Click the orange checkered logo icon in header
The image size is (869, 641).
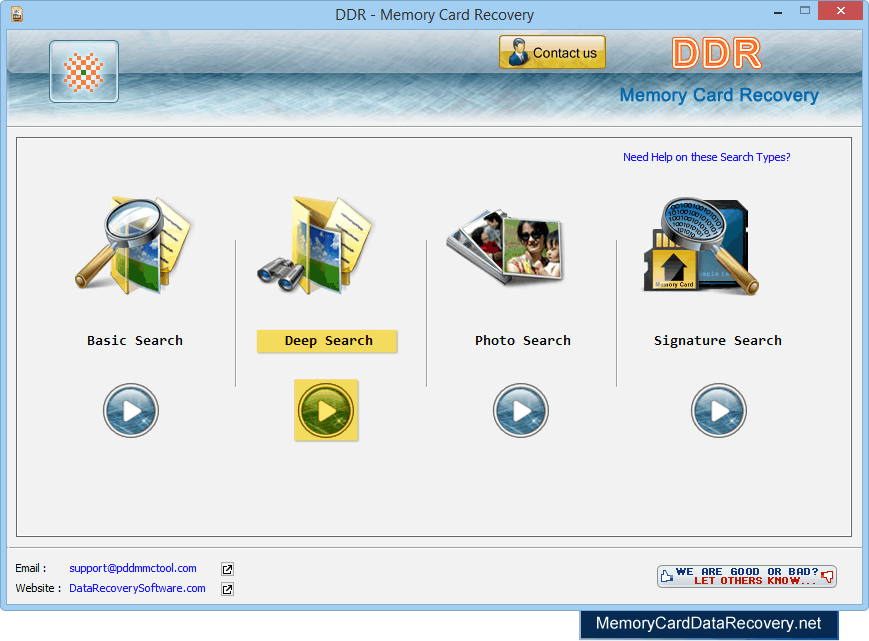[x=84, y=71]
